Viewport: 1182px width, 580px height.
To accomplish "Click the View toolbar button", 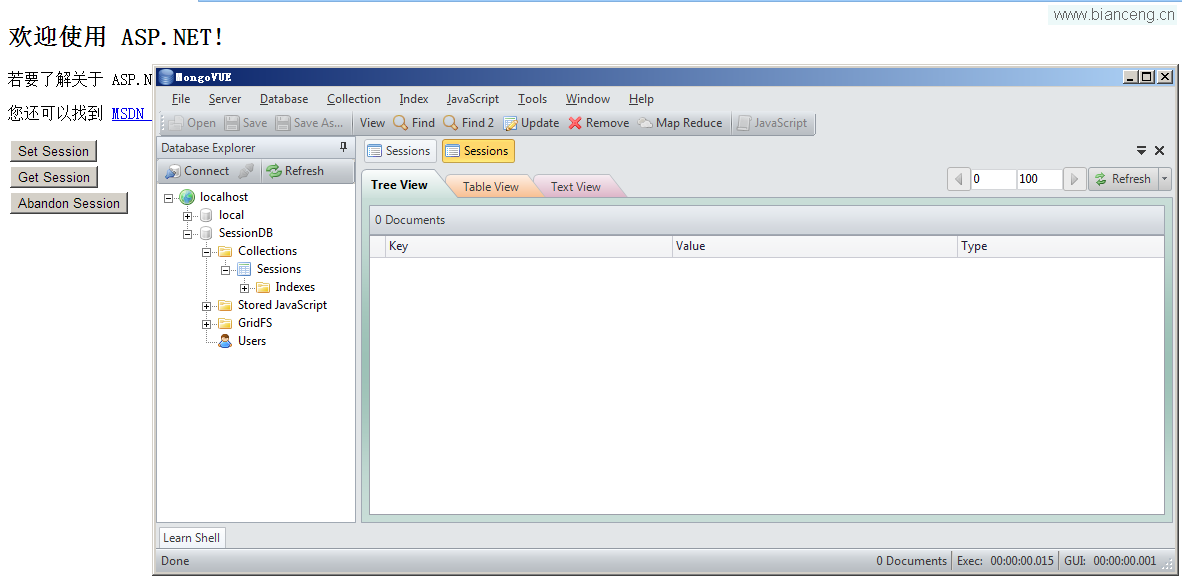I will [372, 123].
